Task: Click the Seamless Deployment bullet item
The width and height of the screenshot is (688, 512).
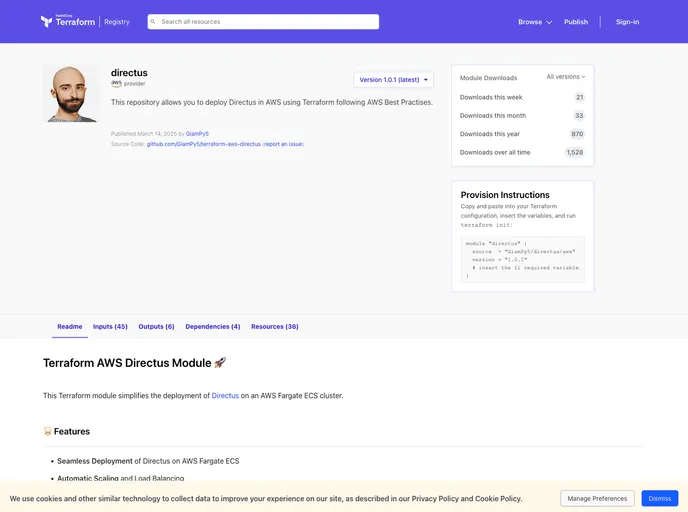Action: pyautogui.click(x=148, y=461)
